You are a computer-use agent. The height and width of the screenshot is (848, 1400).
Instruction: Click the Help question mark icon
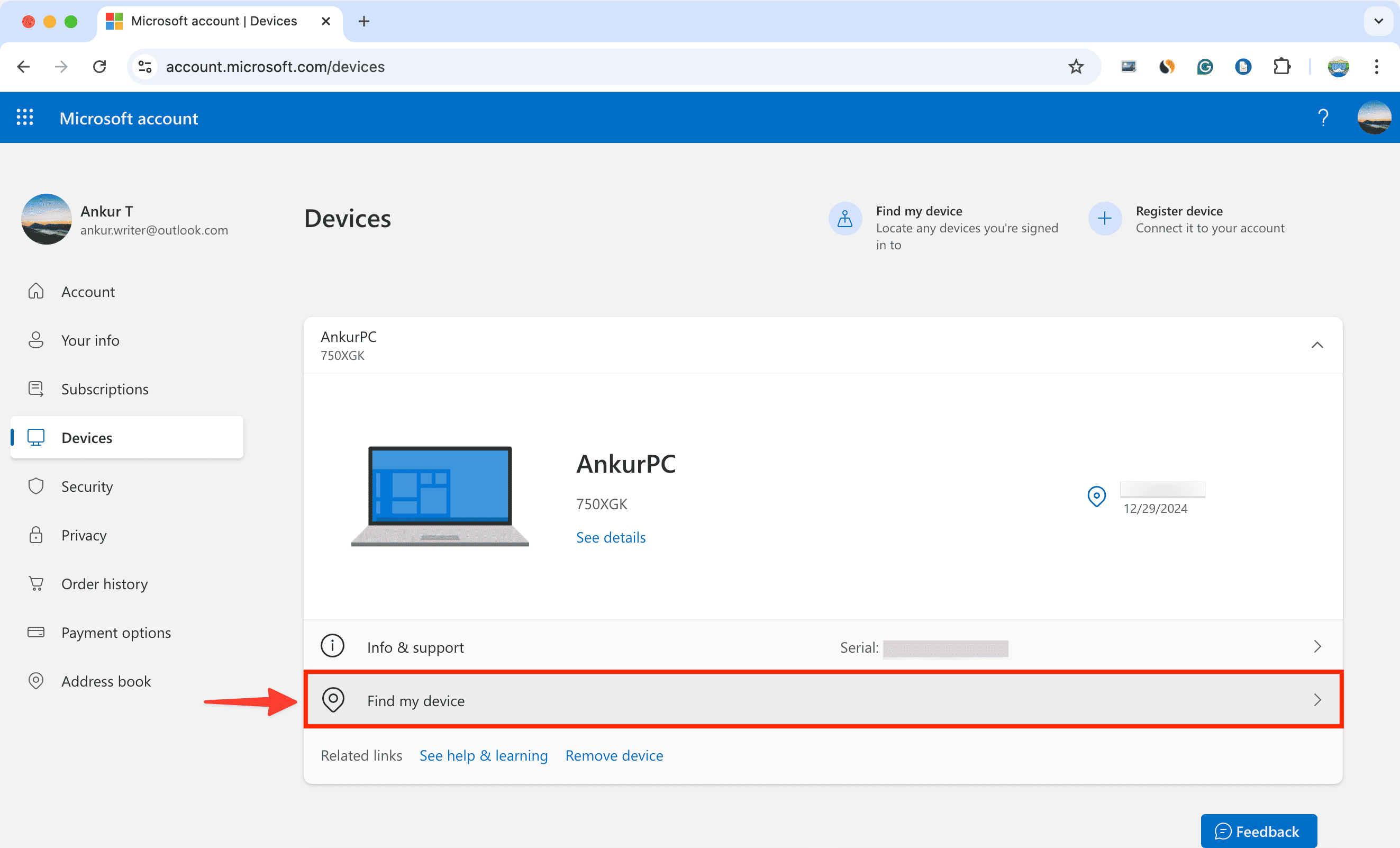[x=1324, y=117]
